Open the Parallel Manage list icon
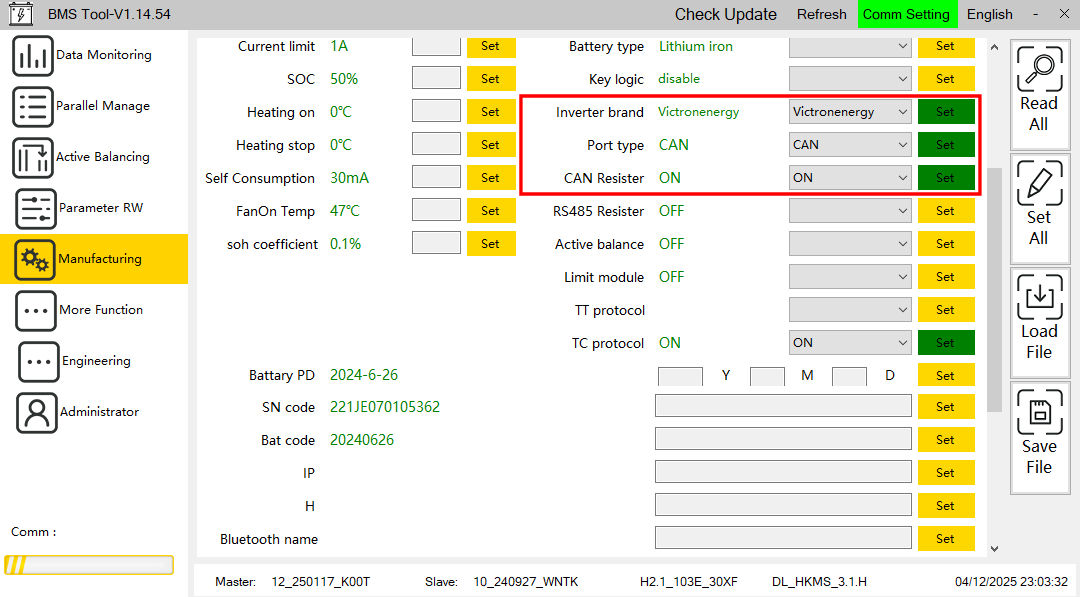 point(33,106)
